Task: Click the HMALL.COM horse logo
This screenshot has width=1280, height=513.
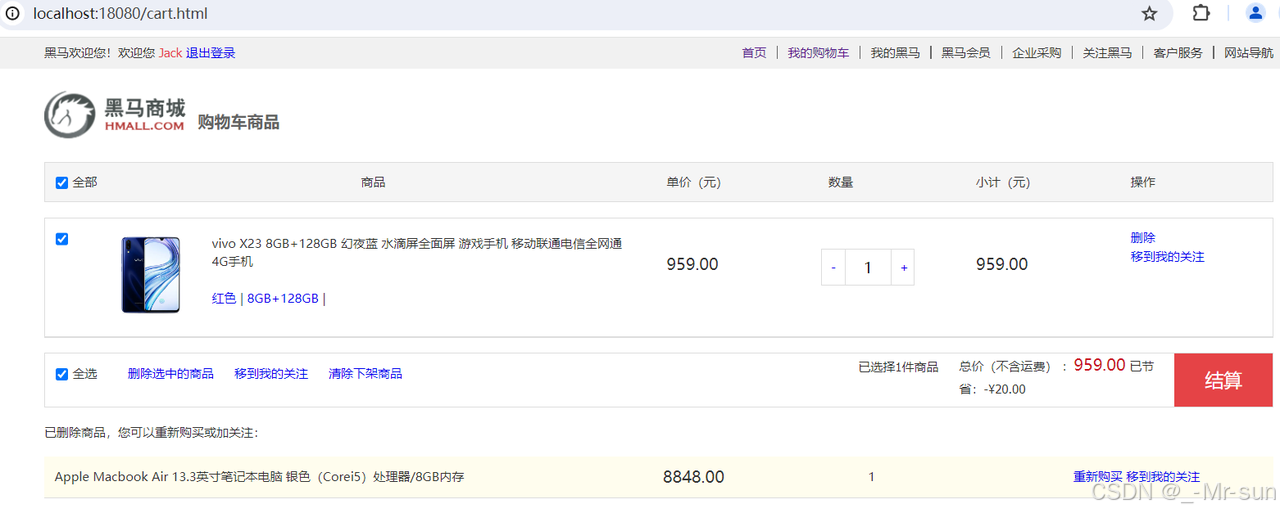Action: (x=115, y=115)
